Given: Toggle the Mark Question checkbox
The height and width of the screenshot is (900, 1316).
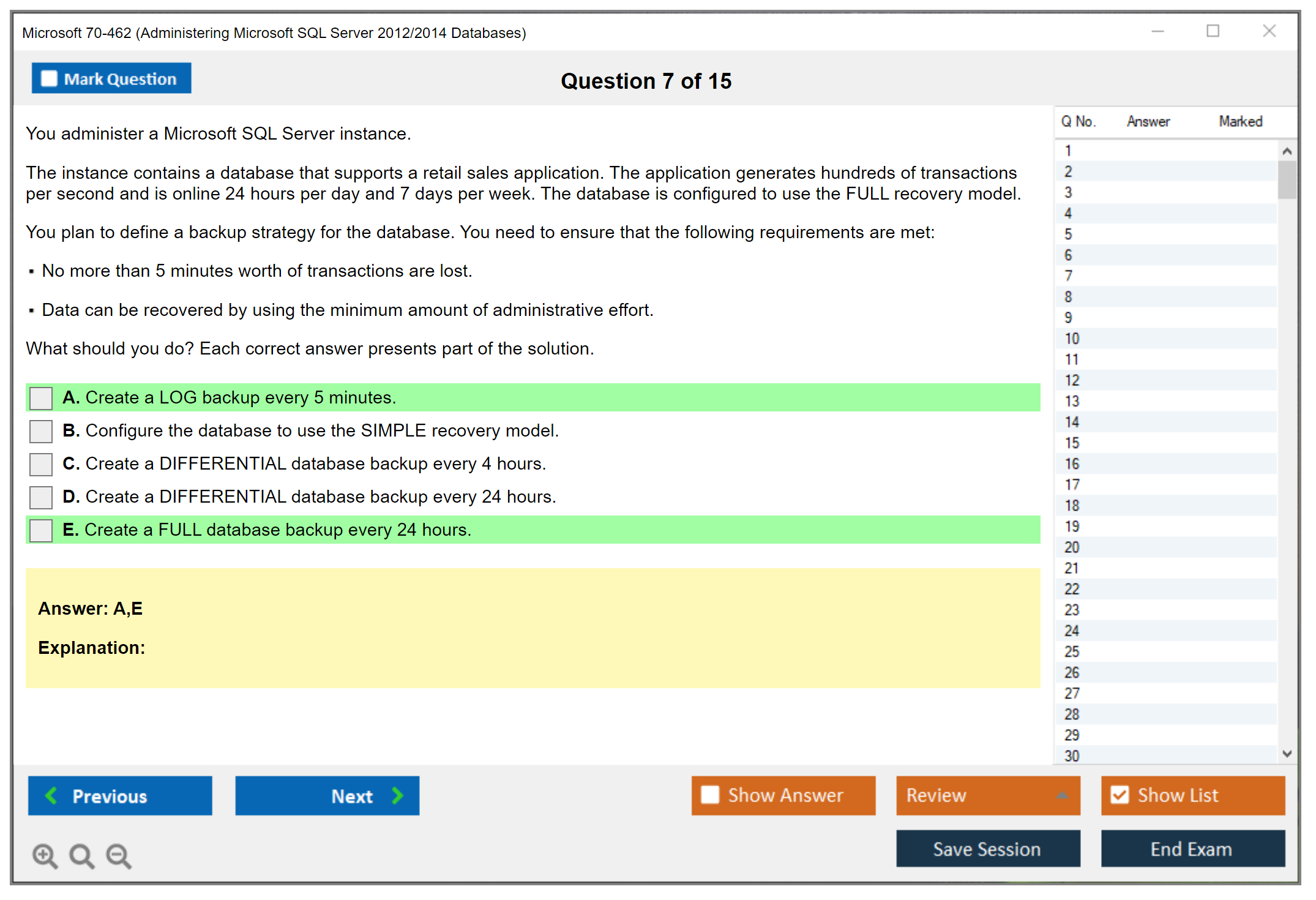Looking at the screenshot, I should coord(49,78).
